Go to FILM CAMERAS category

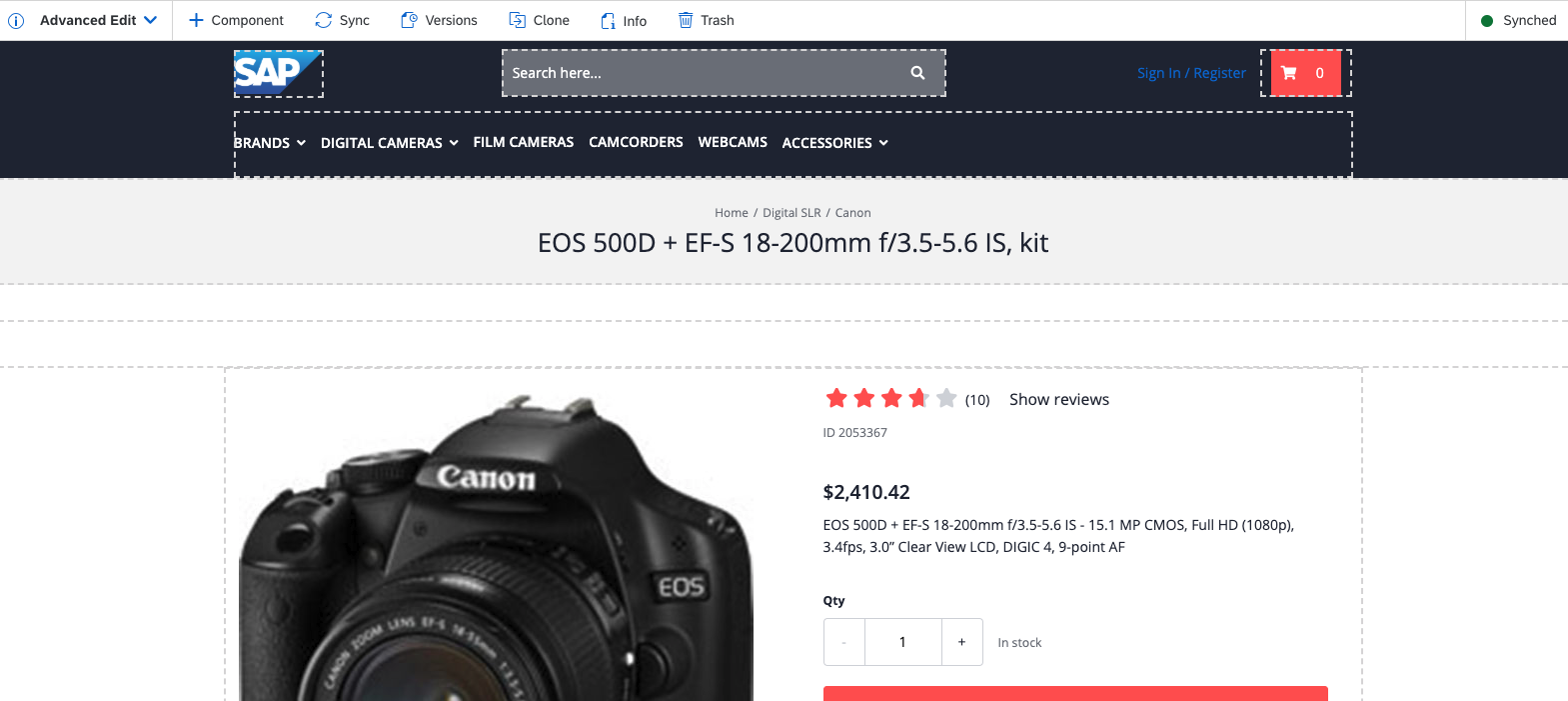[x=524, y=142]
